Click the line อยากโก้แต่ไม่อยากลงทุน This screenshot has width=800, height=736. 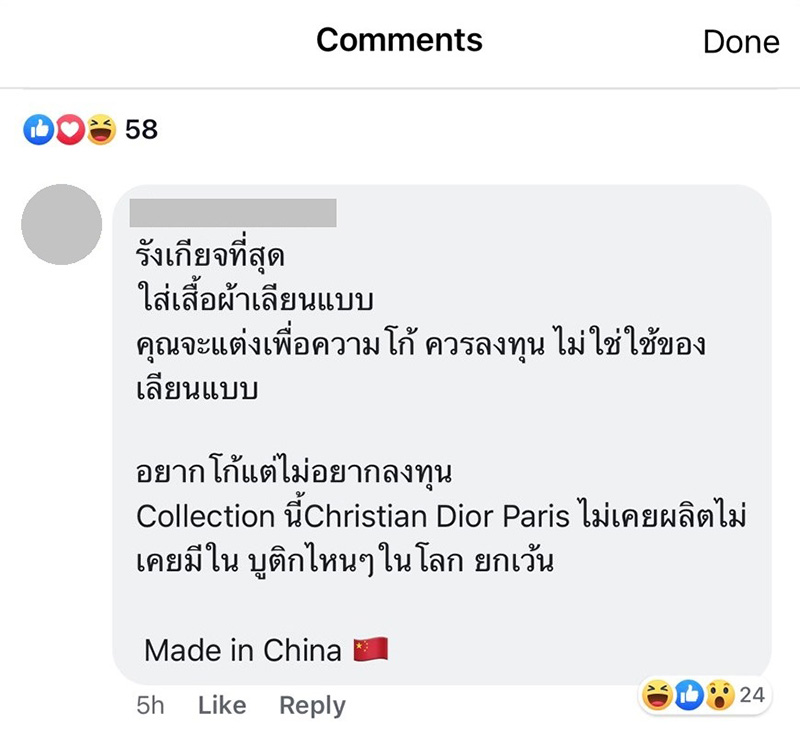point(294,472)
